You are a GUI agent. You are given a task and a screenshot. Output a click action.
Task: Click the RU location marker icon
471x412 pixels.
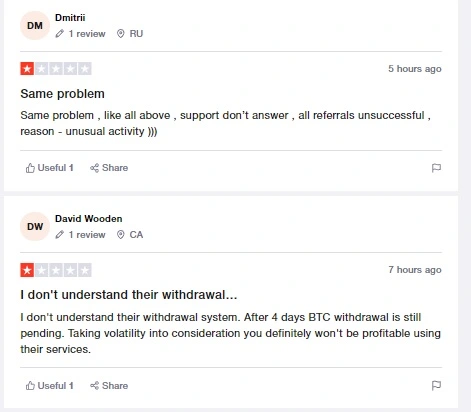tap(121, 34)
